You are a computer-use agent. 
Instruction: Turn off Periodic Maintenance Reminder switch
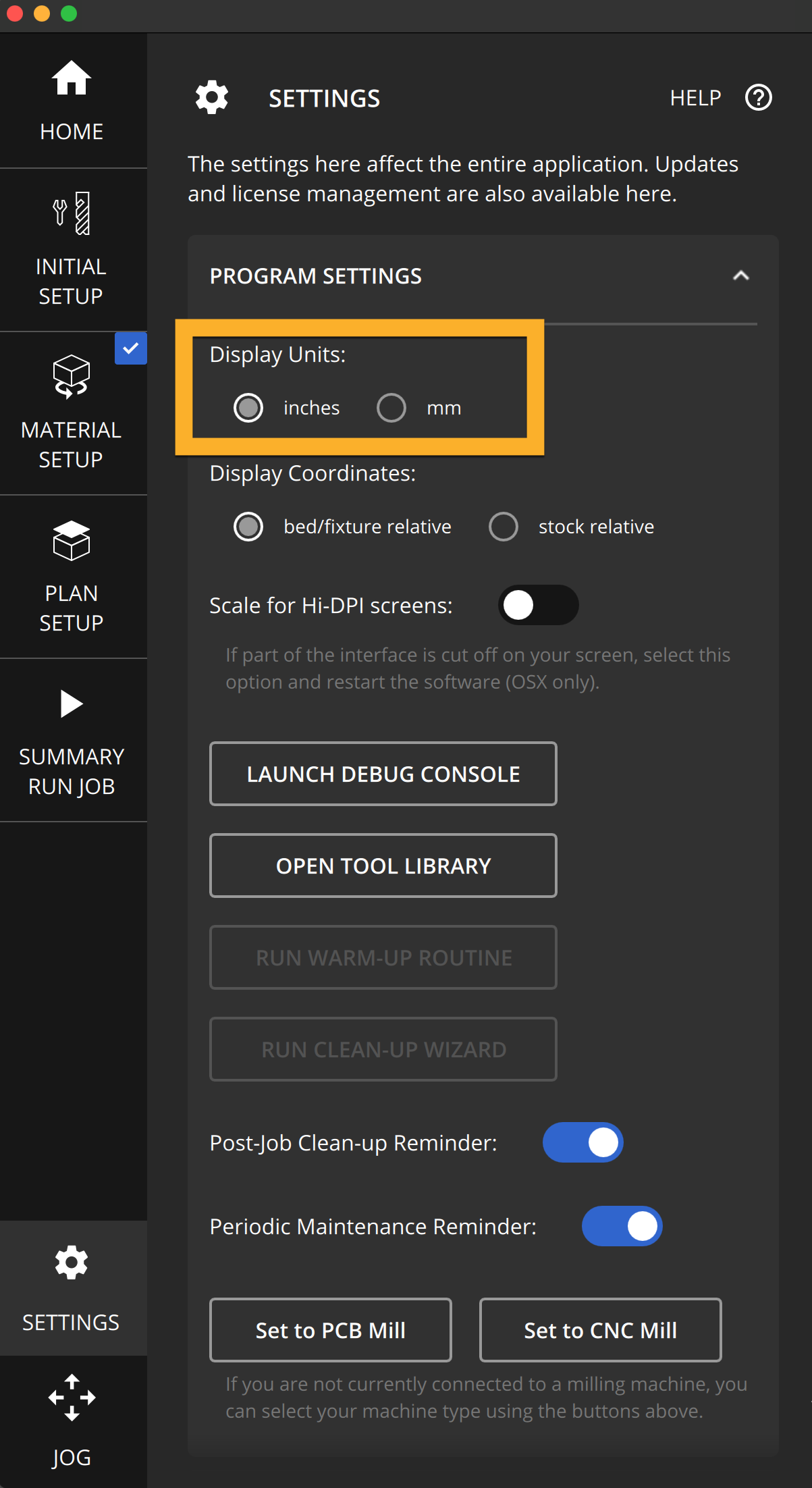(622, 1226)
